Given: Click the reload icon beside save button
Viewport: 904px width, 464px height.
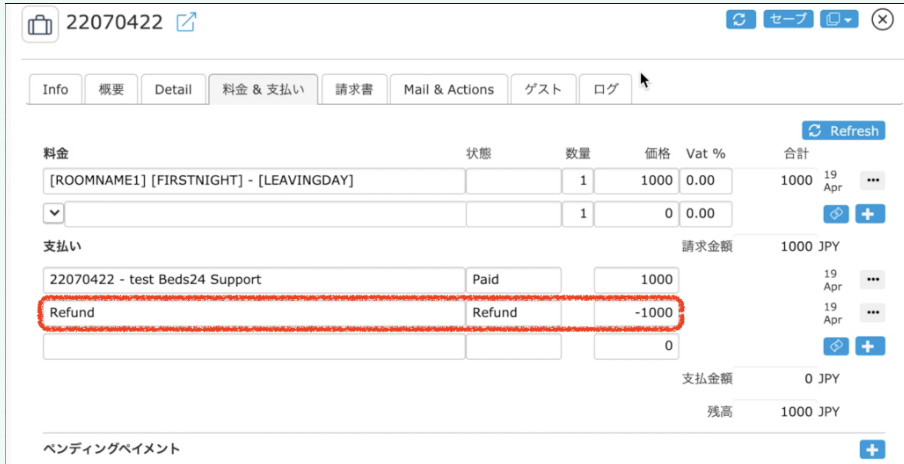Looking at the screenshot, I should 740,19.
